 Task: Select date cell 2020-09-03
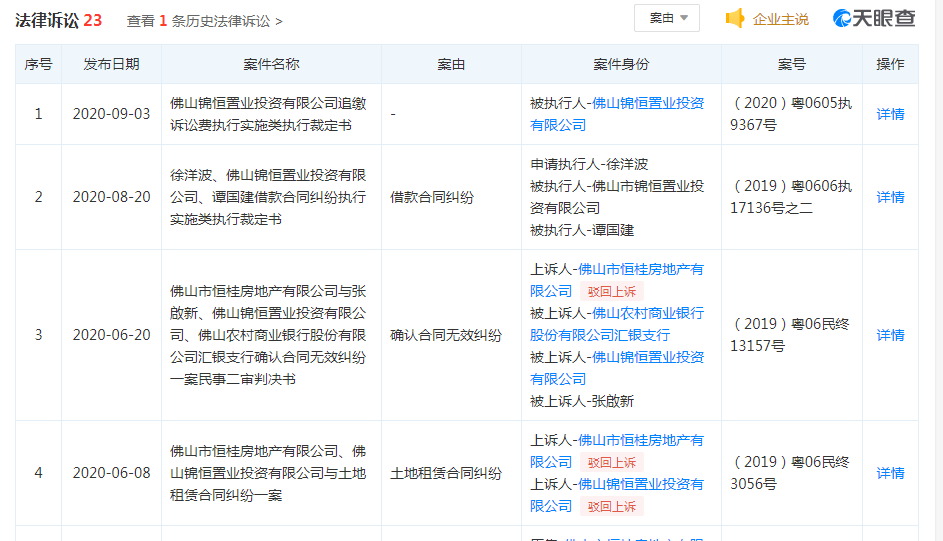click(111, 114)
